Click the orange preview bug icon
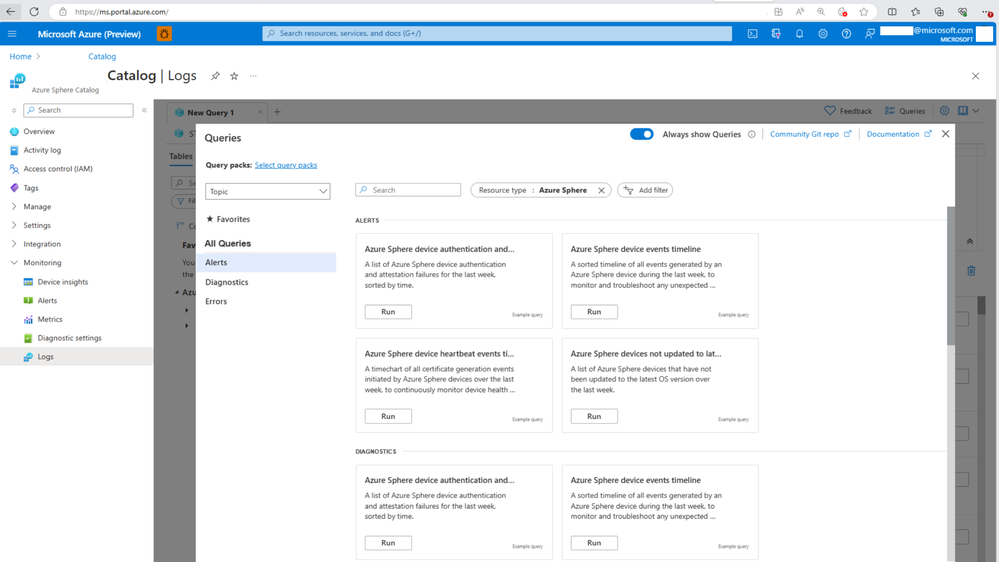Screen dimensions: 999x562 (164, 34)
